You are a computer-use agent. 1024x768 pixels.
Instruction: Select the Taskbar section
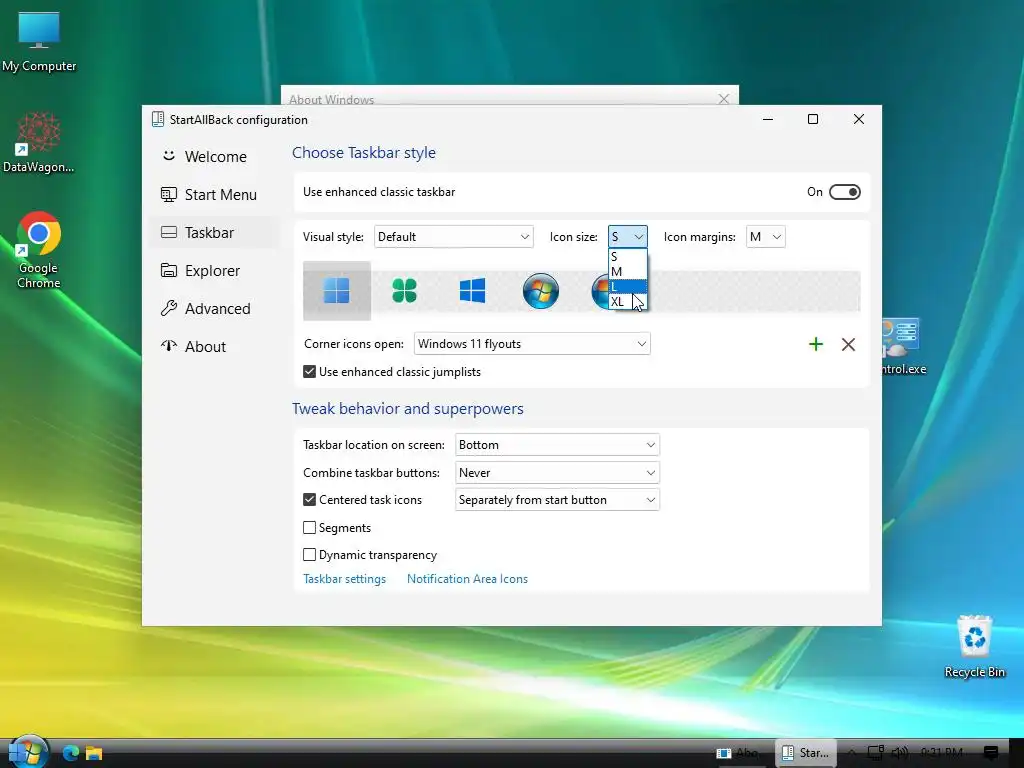click(x=214, y=232)
